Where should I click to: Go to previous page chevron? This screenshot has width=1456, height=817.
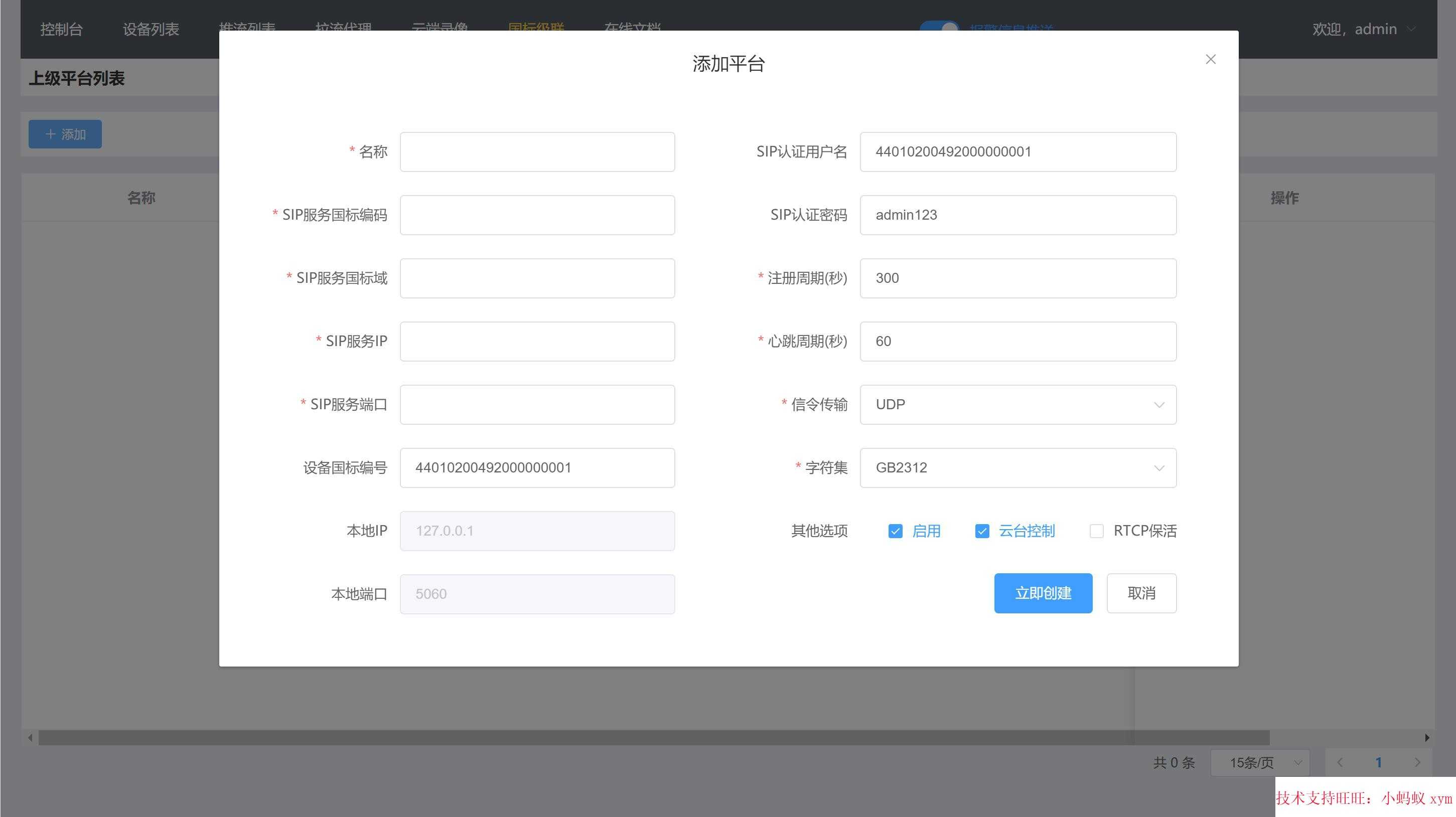coord(1340,762)
